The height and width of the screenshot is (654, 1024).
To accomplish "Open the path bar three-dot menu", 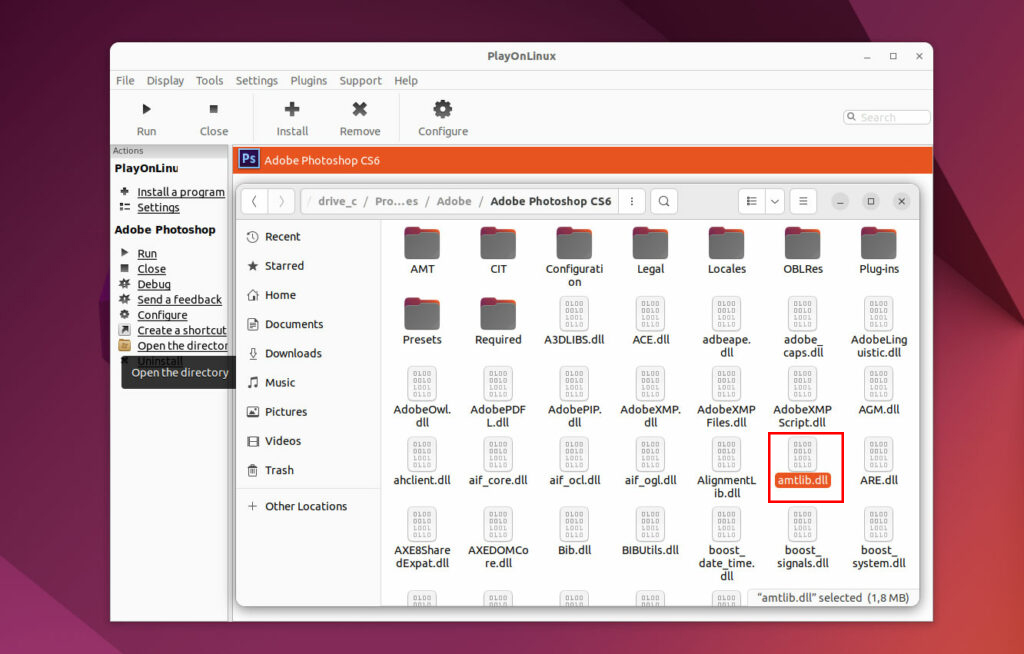I will 631,201.
